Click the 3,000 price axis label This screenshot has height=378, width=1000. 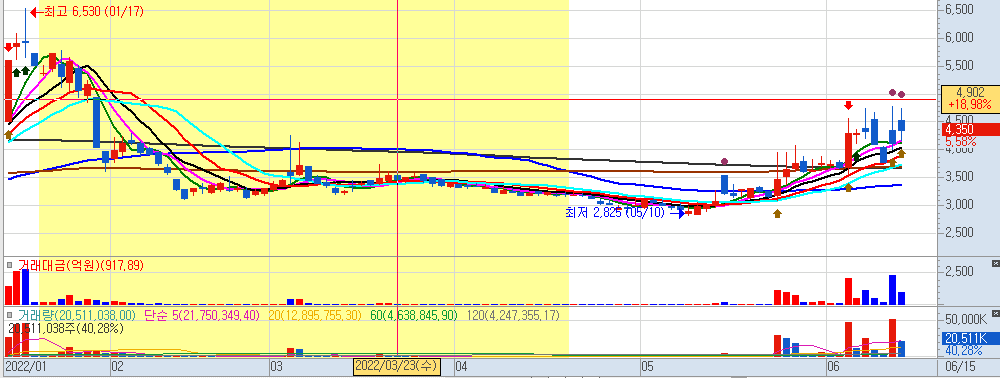959,205
